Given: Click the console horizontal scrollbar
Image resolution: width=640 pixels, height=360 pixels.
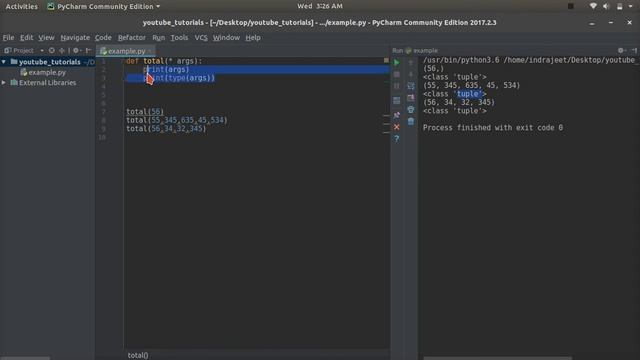Looking at the screenshot, I should pos(497,358).
